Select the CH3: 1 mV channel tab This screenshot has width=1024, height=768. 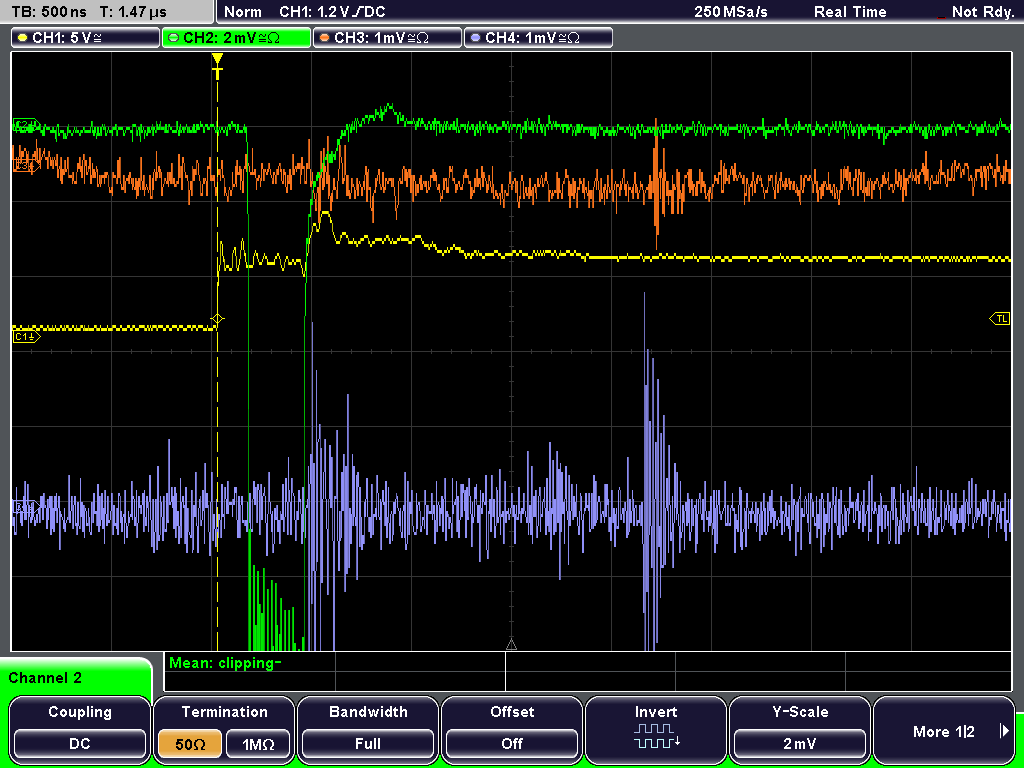click(387, 38)
